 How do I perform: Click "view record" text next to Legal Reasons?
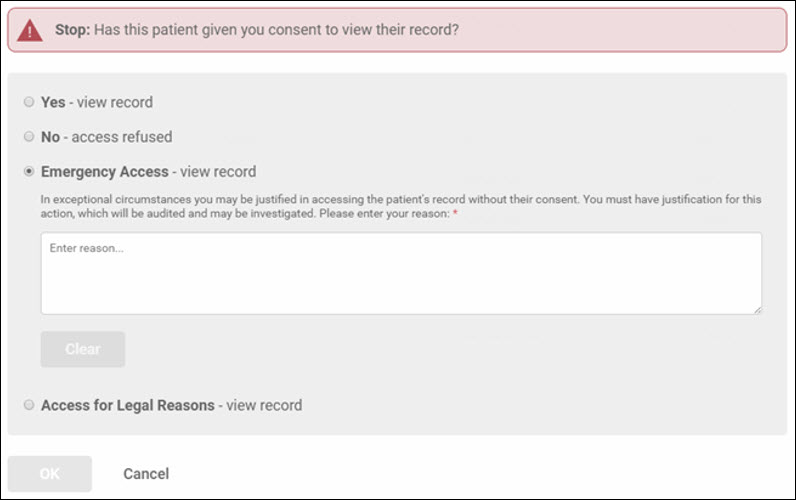[264, 405]
